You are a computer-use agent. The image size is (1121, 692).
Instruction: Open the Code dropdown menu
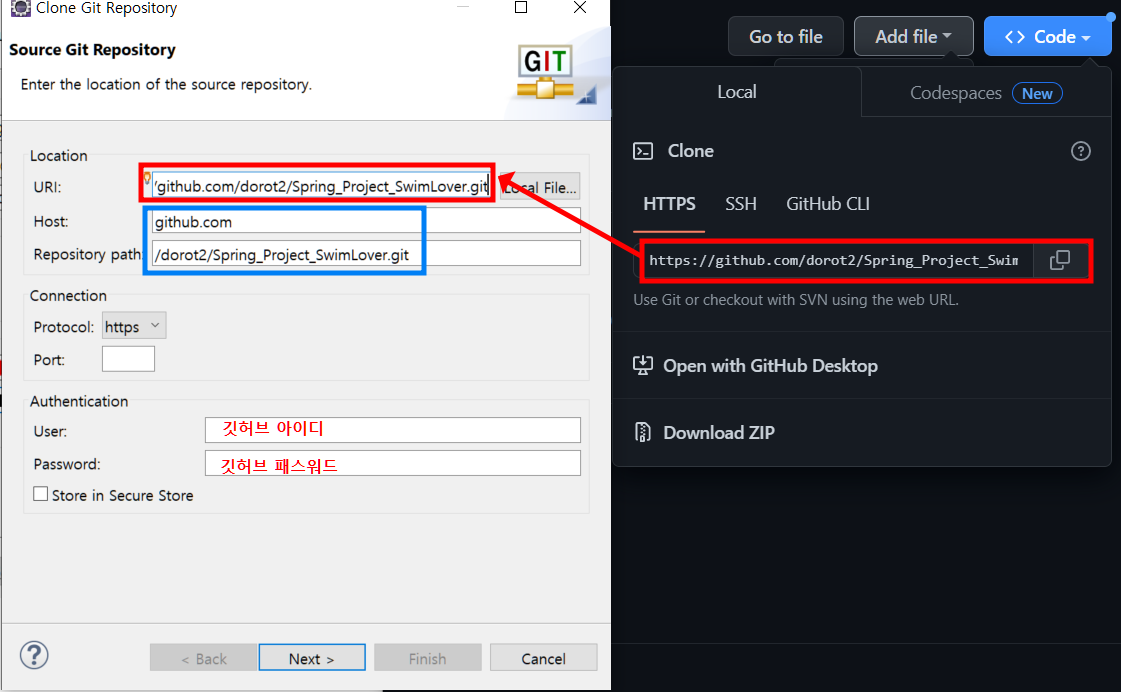[1047, 35]
